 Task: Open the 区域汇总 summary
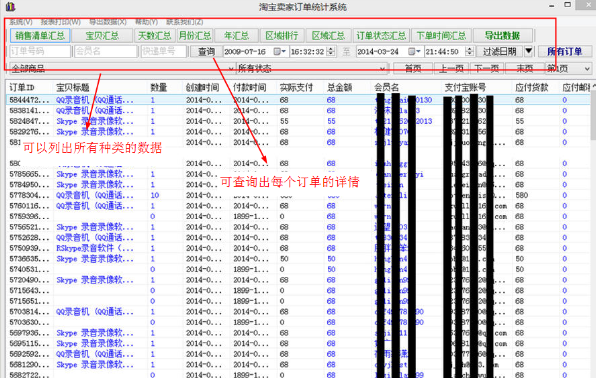pos(328,36)
